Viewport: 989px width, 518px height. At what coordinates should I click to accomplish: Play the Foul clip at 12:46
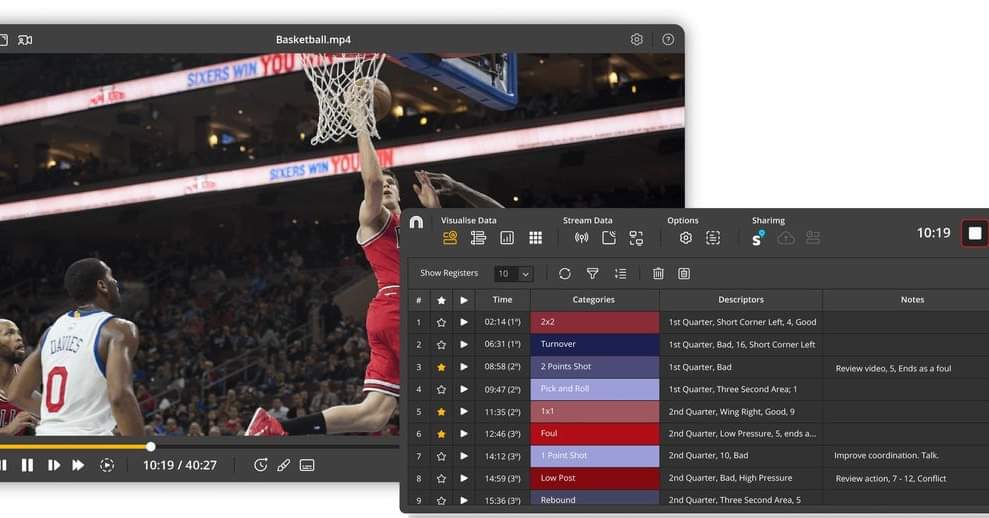464,434
